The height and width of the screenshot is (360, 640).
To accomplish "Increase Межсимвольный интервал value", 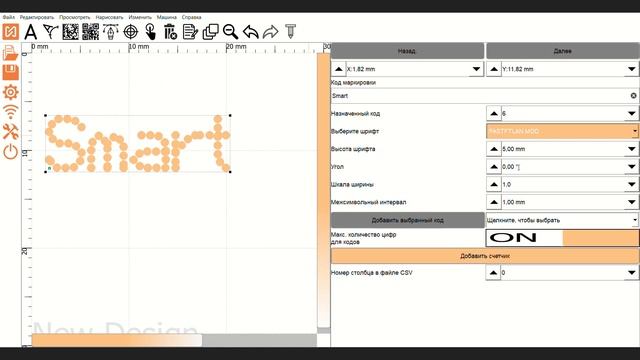I will pos(494,202).
